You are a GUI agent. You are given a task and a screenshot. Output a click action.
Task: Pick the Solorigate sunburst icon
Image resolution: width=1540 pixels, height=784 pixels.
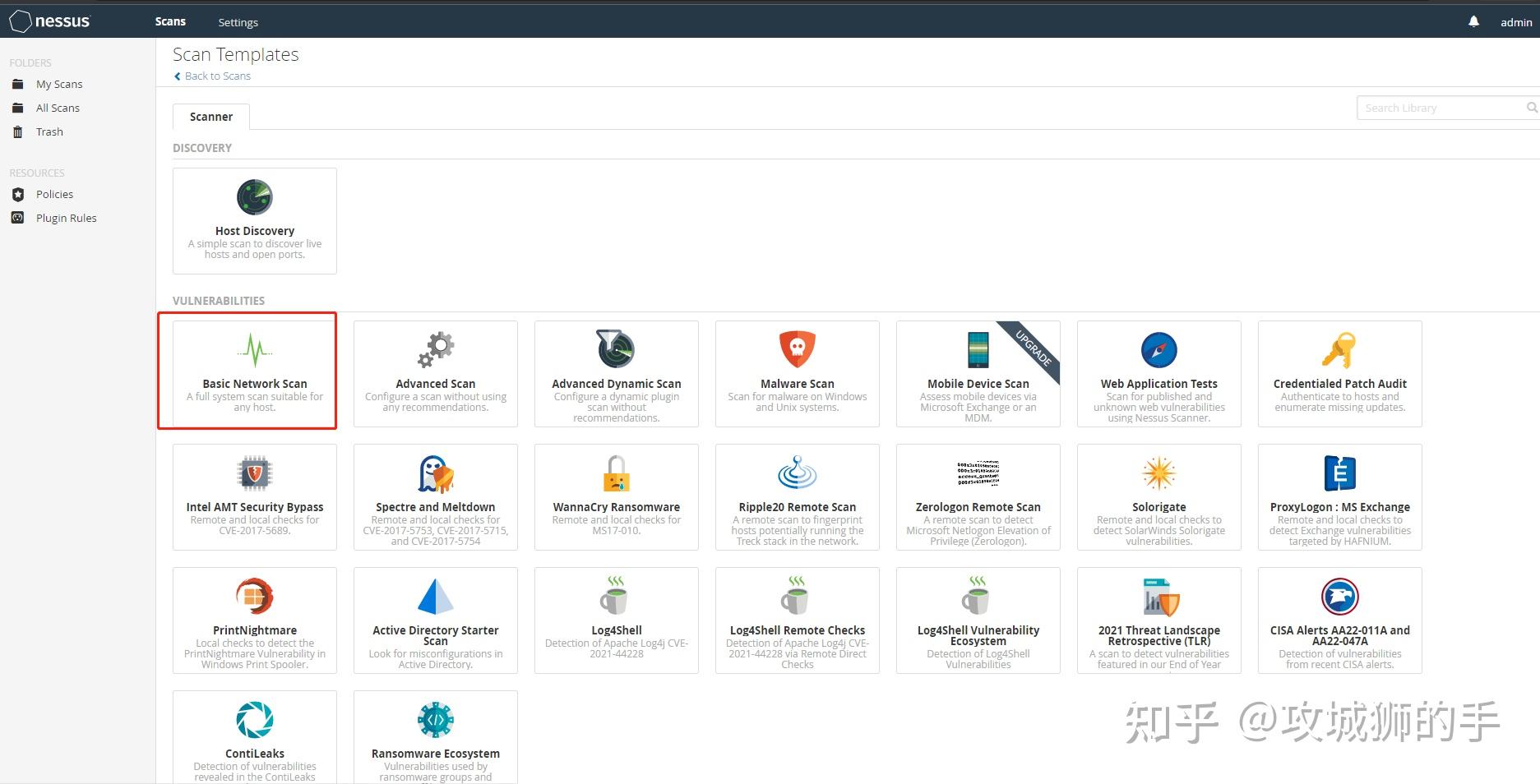pos(1159,473)
